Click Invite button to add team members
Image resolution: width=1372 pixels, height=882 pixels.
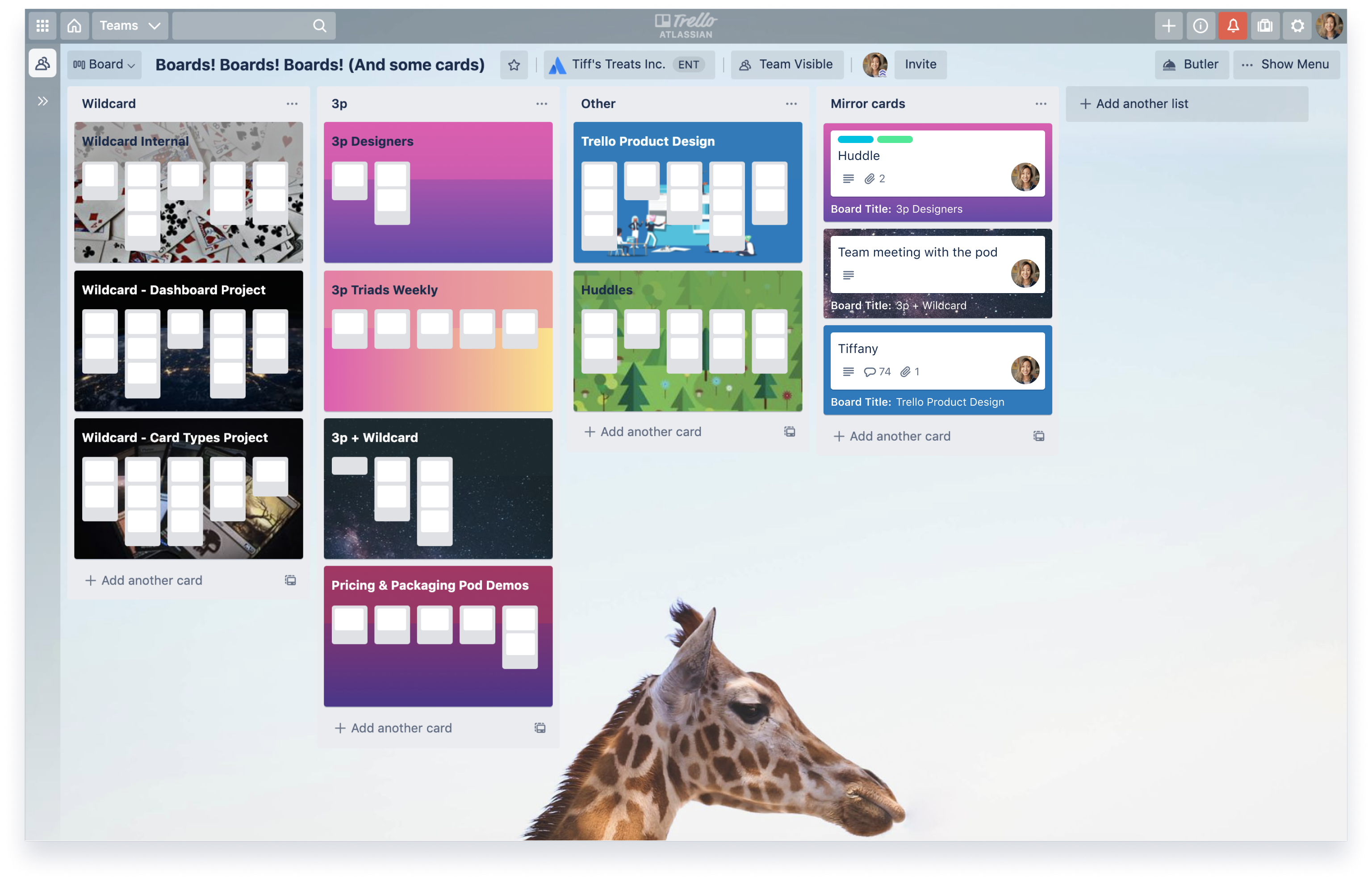tap(920, 64)
